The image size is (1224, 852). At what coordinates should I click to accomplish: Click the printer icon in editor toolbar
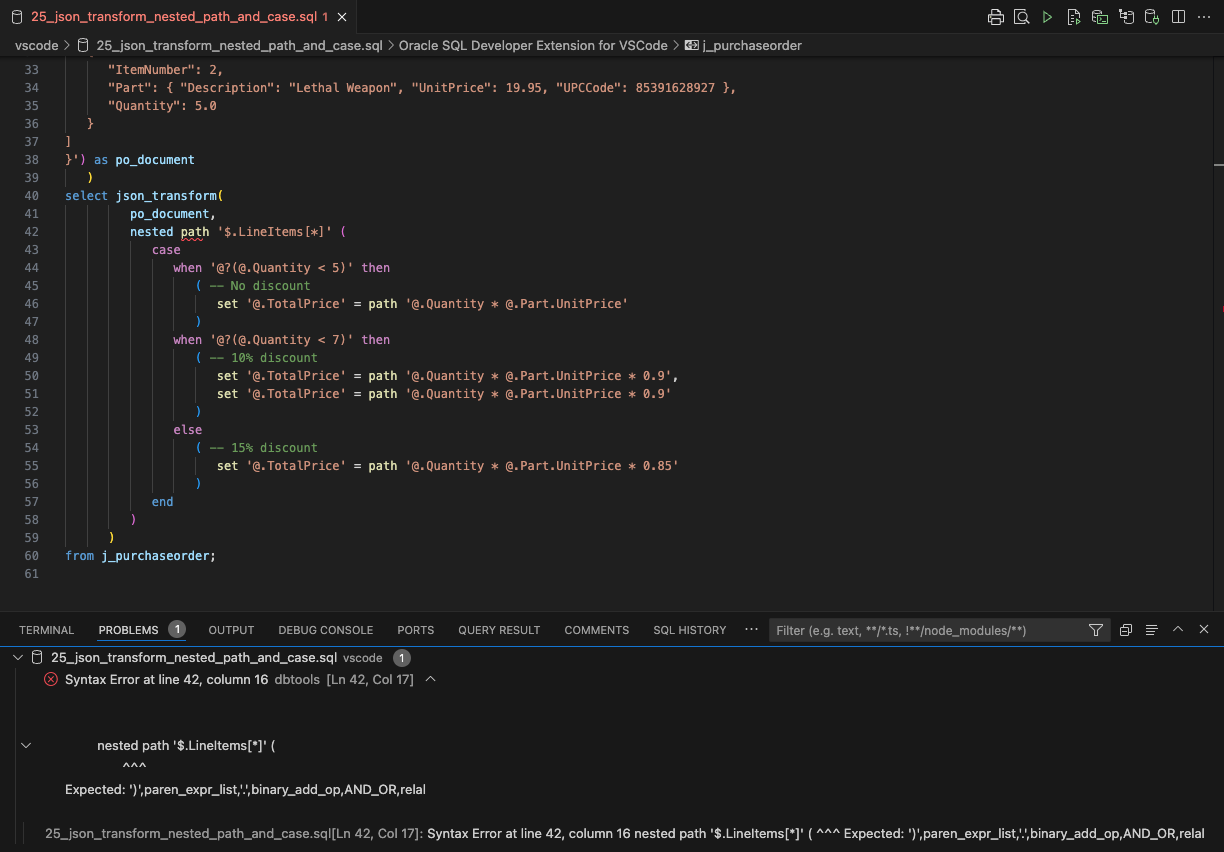[x=995, y=17]
